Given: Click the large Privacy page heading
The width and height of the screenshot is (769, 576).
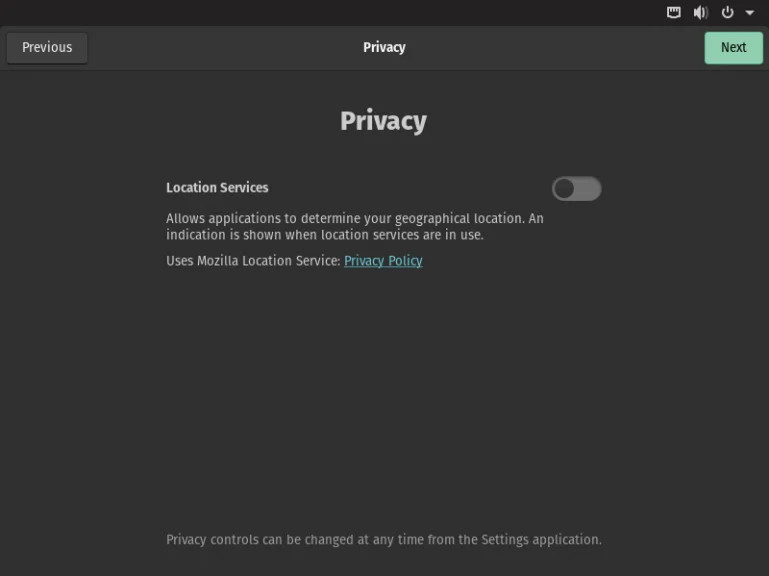Looking at the screenshot, I should (x=383, y=121).
